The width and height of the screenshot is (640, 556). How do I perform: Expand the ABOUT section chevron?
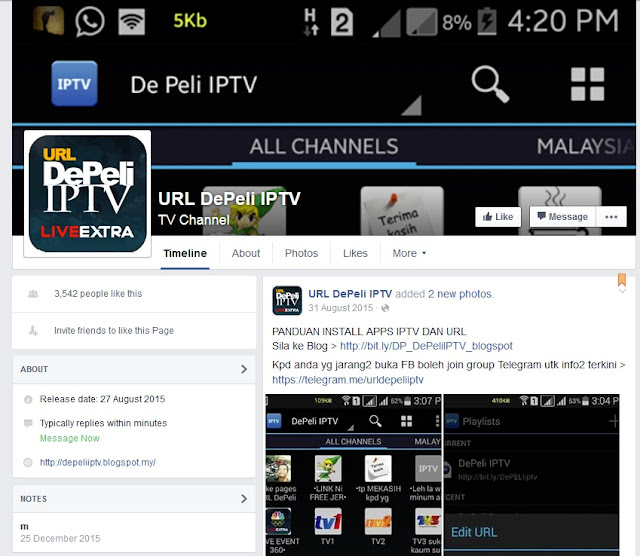244,369
